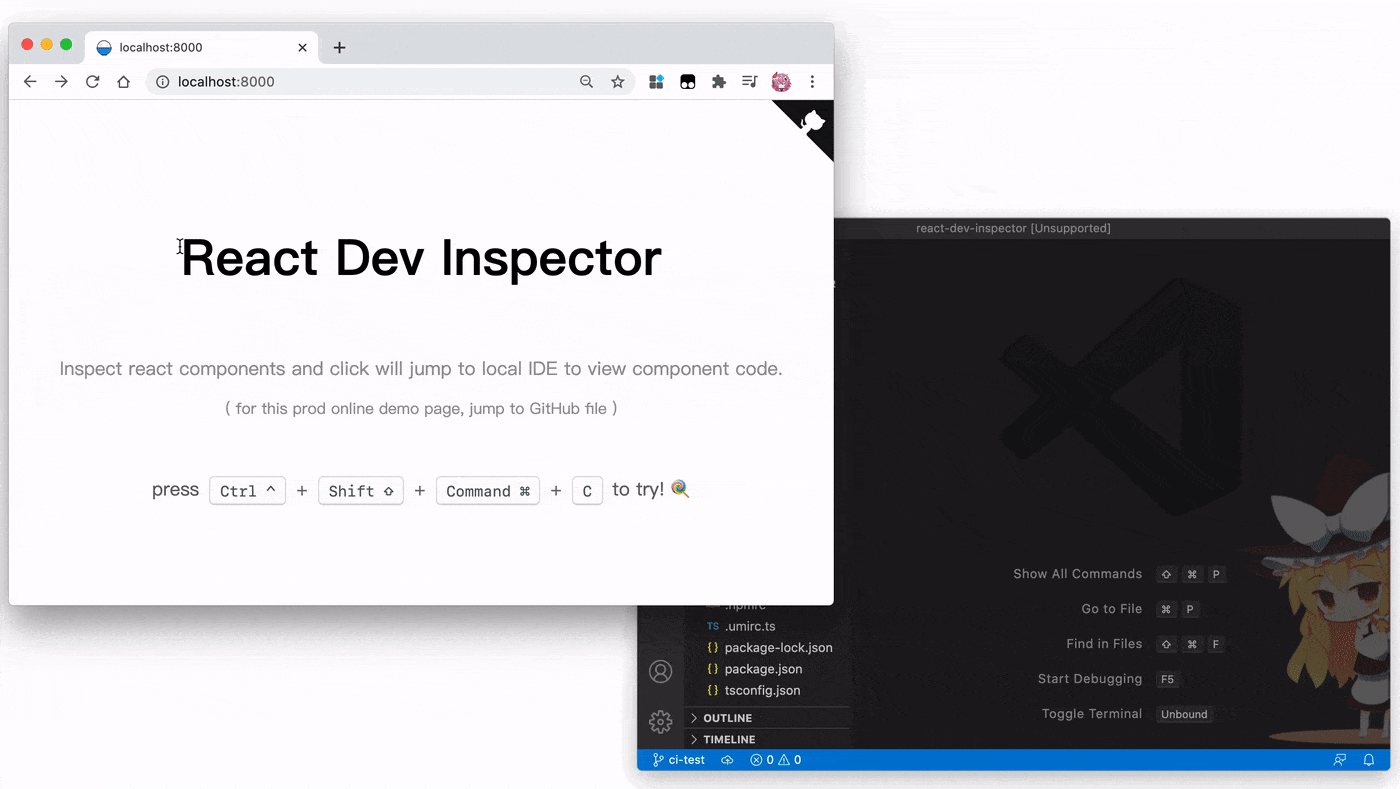Open the VS Code Manage gear icon
The width and height of the screenshot is (1400, 789).
tap(660, 721)
